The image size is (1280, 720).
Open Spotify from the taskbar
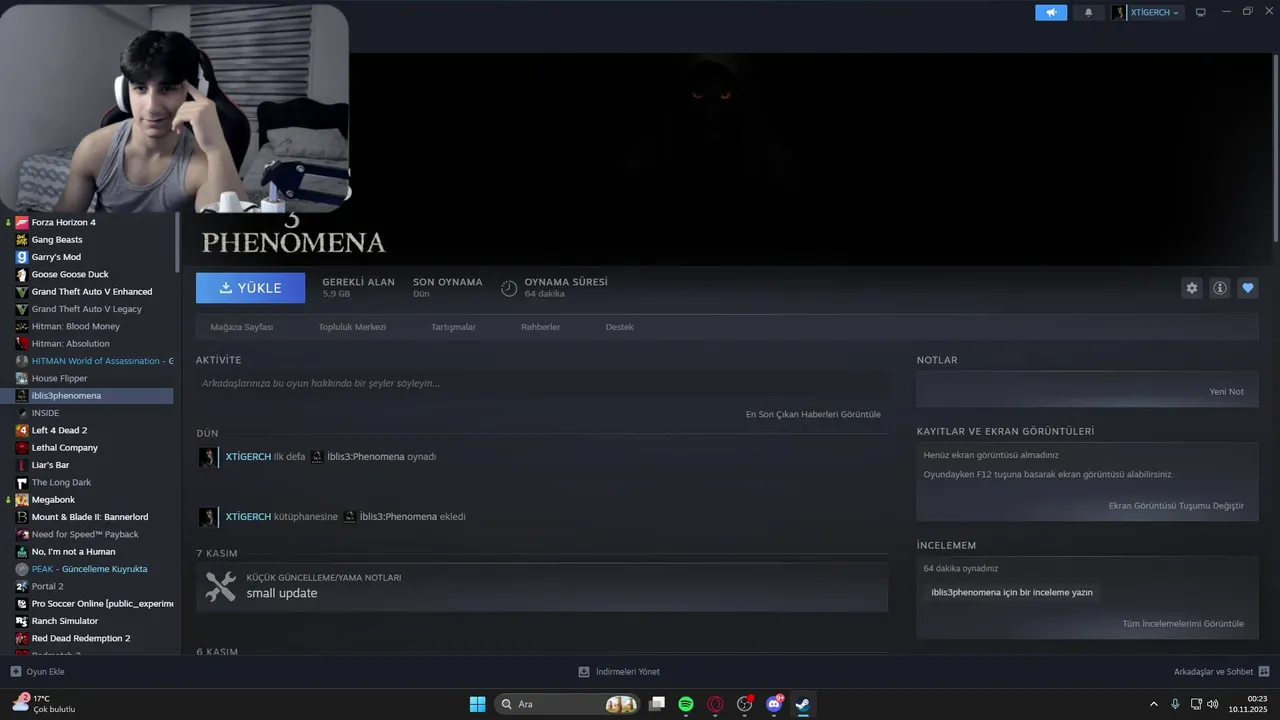tap(686, 704)
